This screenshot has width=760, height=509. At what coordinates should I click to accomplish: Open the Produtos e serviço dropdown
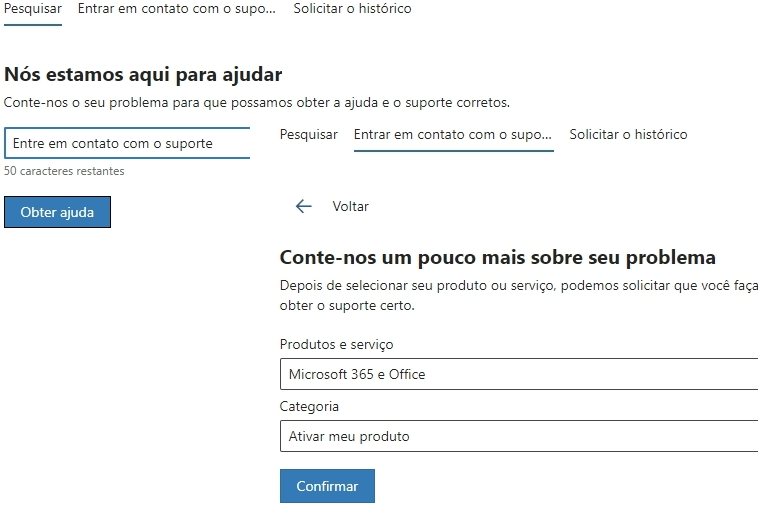coord(519,374)
